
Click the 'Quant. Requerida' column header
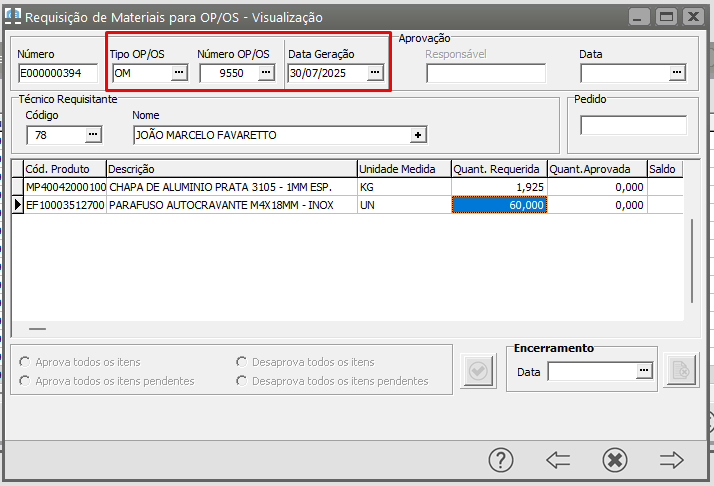[x=499, y=169]
